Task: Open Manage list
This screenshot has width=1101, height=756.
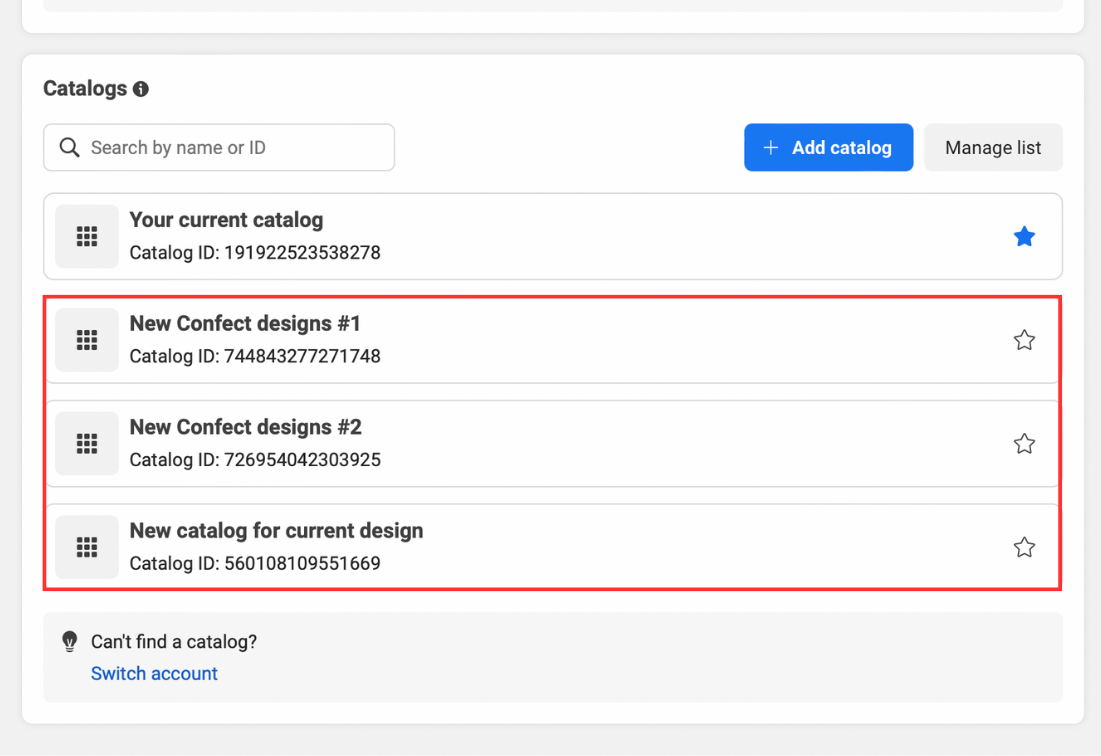Action: coord(993,148)
